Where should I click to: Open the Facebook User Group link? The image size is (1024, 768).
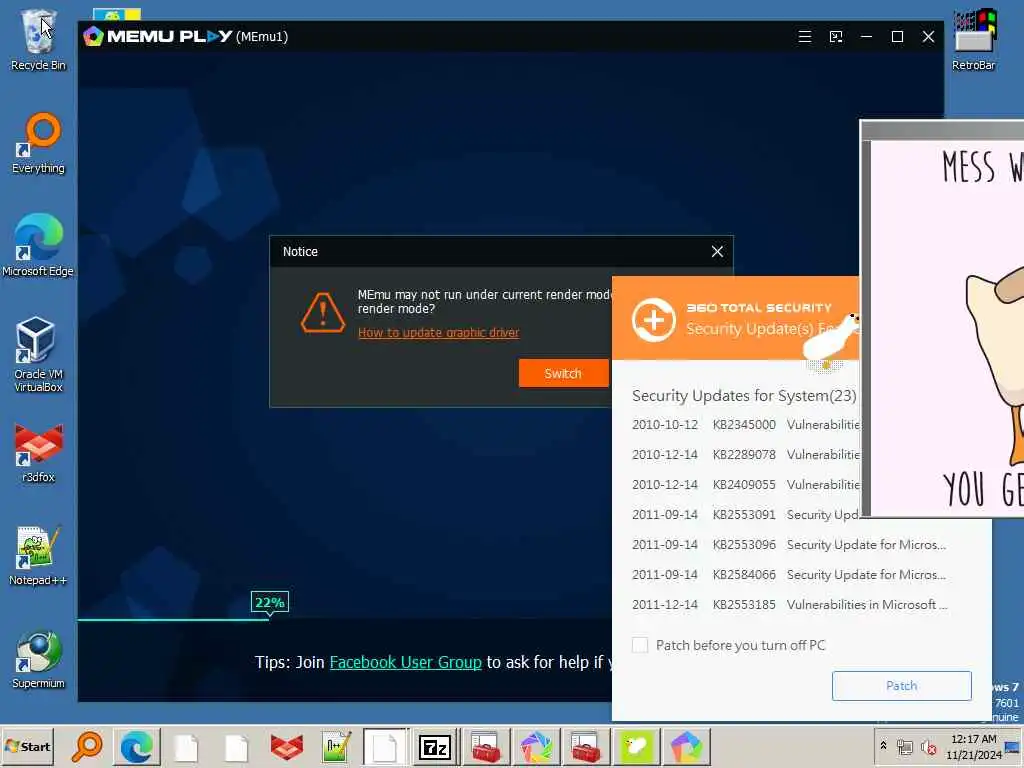[406, 662]
